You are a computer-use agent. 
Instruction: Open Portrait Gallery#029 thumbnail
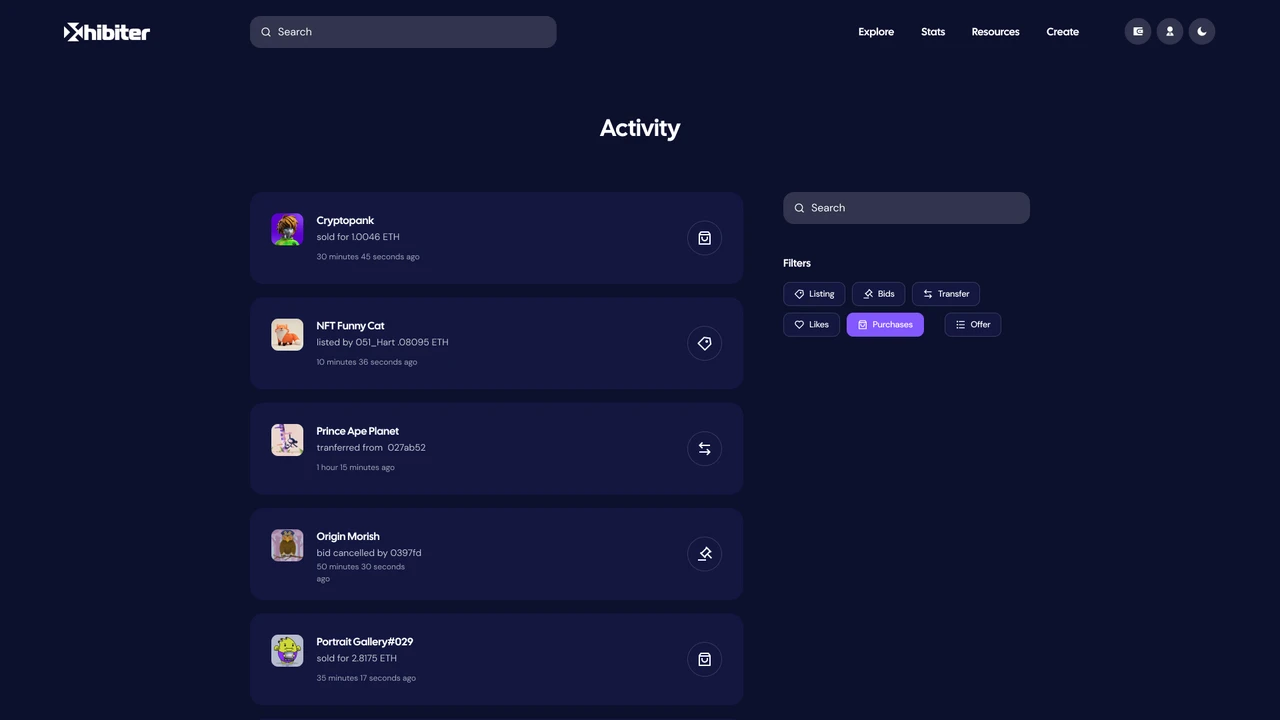click(287, 650)
